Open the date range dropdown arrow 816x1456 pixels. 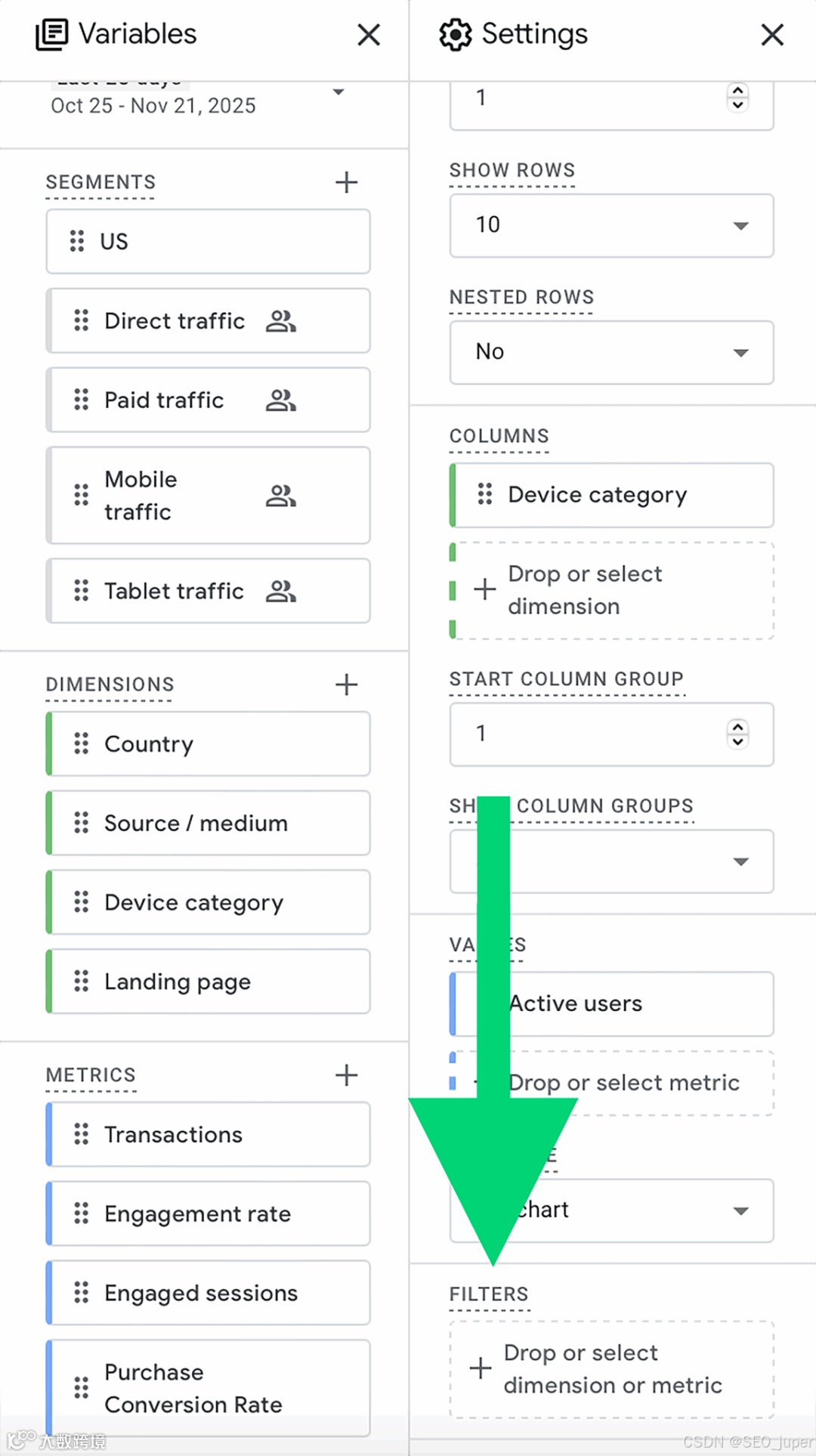pyautogui.click(x=338, y=92)
